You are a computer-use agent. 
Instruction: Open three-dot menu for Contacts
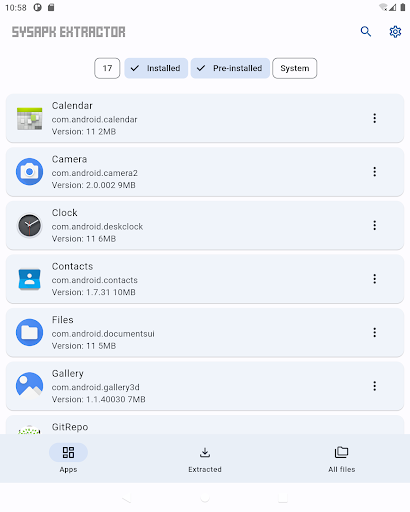375,279
